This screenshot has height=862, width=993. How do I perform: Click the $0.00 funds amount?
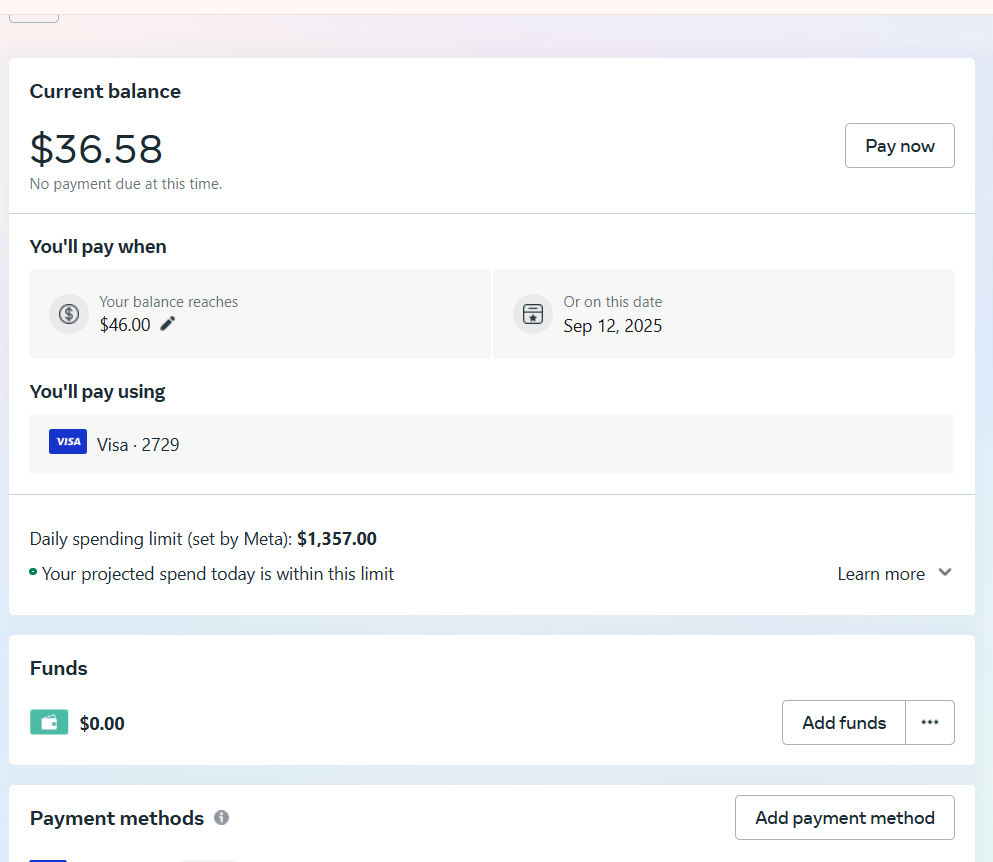(x=102, y=723)
